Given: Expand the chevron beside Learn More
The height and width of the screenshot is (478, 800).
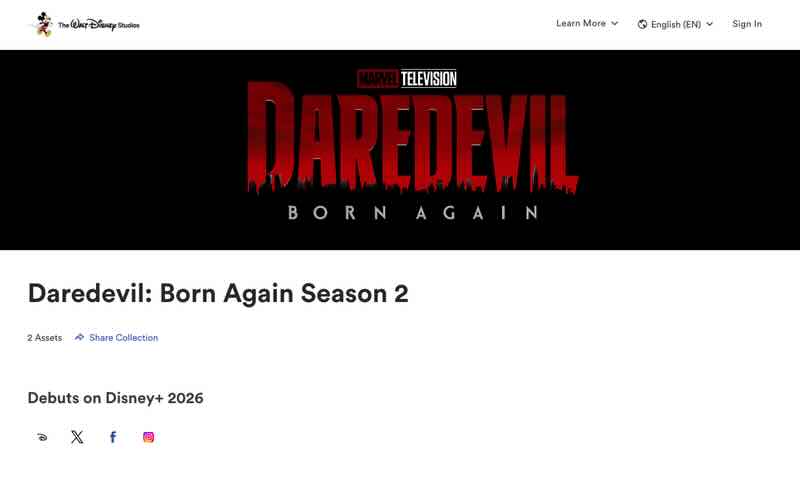Looking at the screenshot, I should (614, 23).
